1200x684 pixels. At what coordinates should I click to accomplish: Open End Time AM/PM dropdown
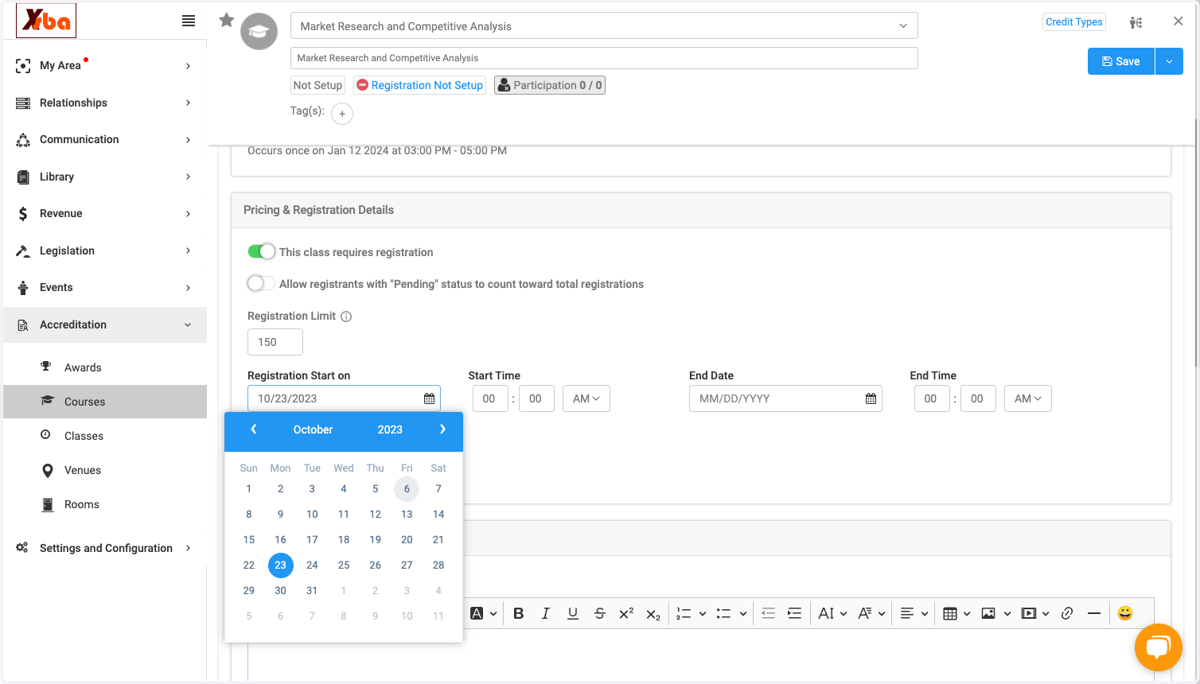1027,398
